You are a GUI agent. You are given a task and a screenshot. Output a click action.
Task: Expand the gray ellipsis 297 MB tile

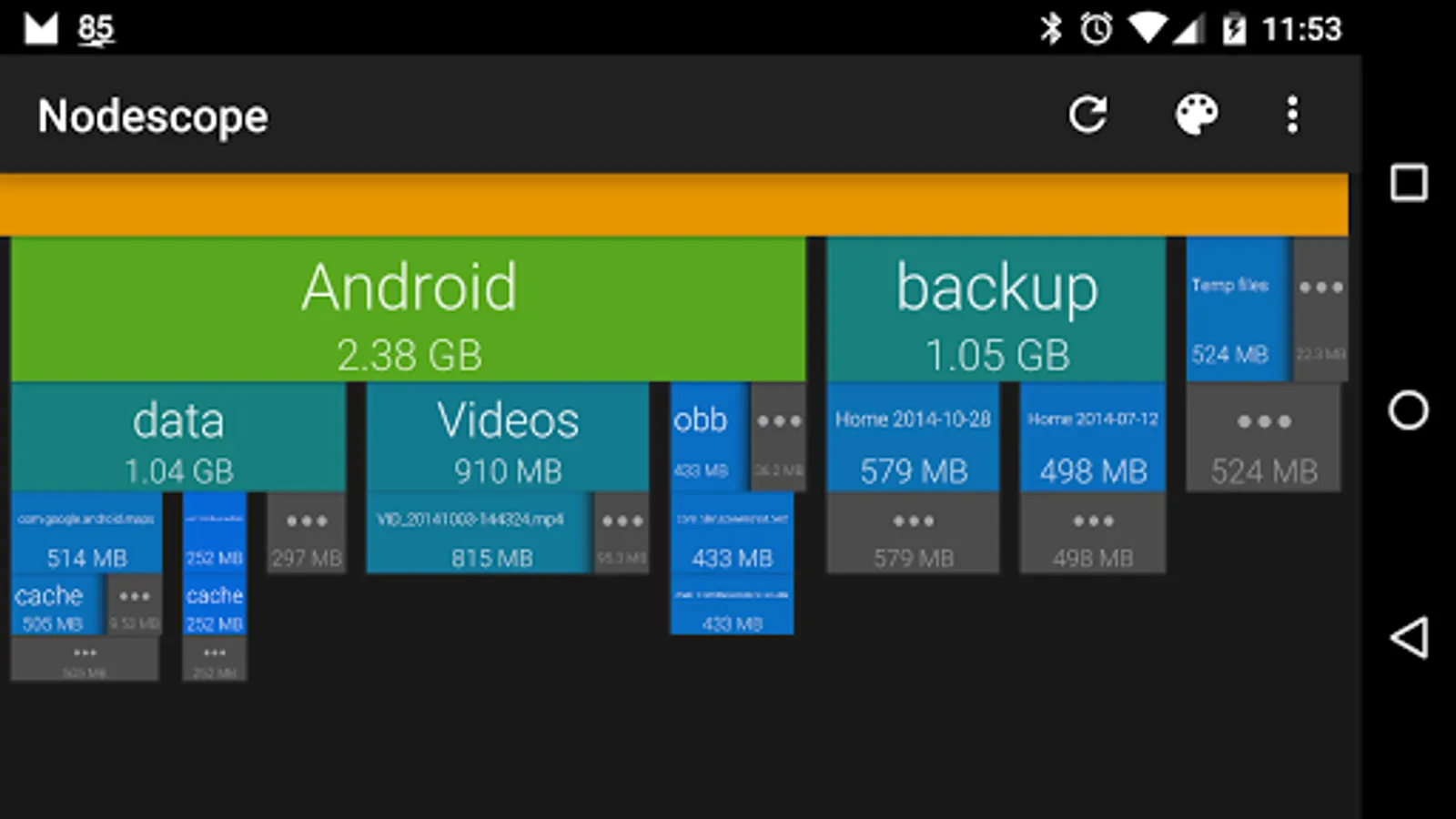[307, 533]
